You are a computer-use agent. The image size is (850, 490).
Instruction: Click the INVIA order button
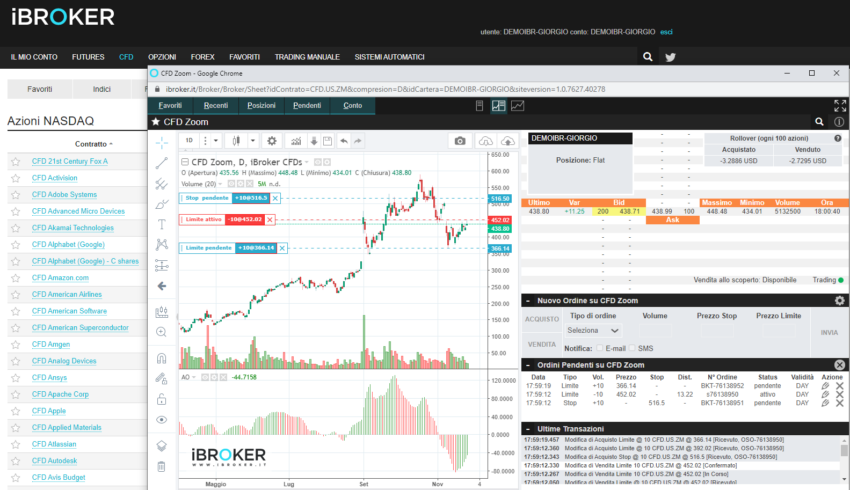pyautogui.click(x=829, y=332)
